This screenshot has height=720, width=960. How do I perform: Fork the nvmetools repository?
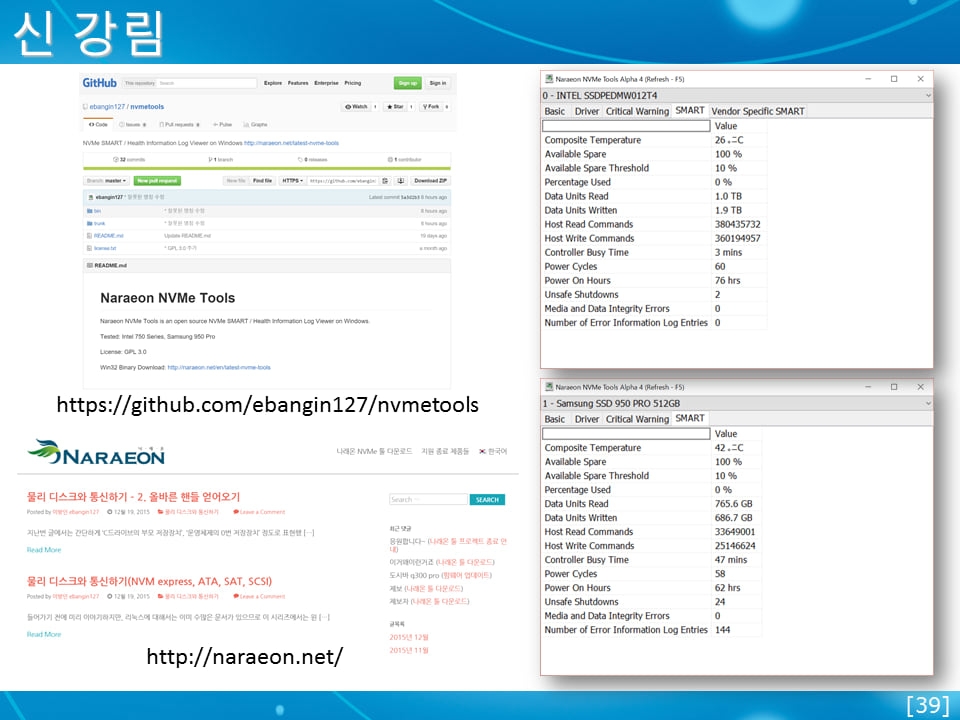(x=431, y=107)
